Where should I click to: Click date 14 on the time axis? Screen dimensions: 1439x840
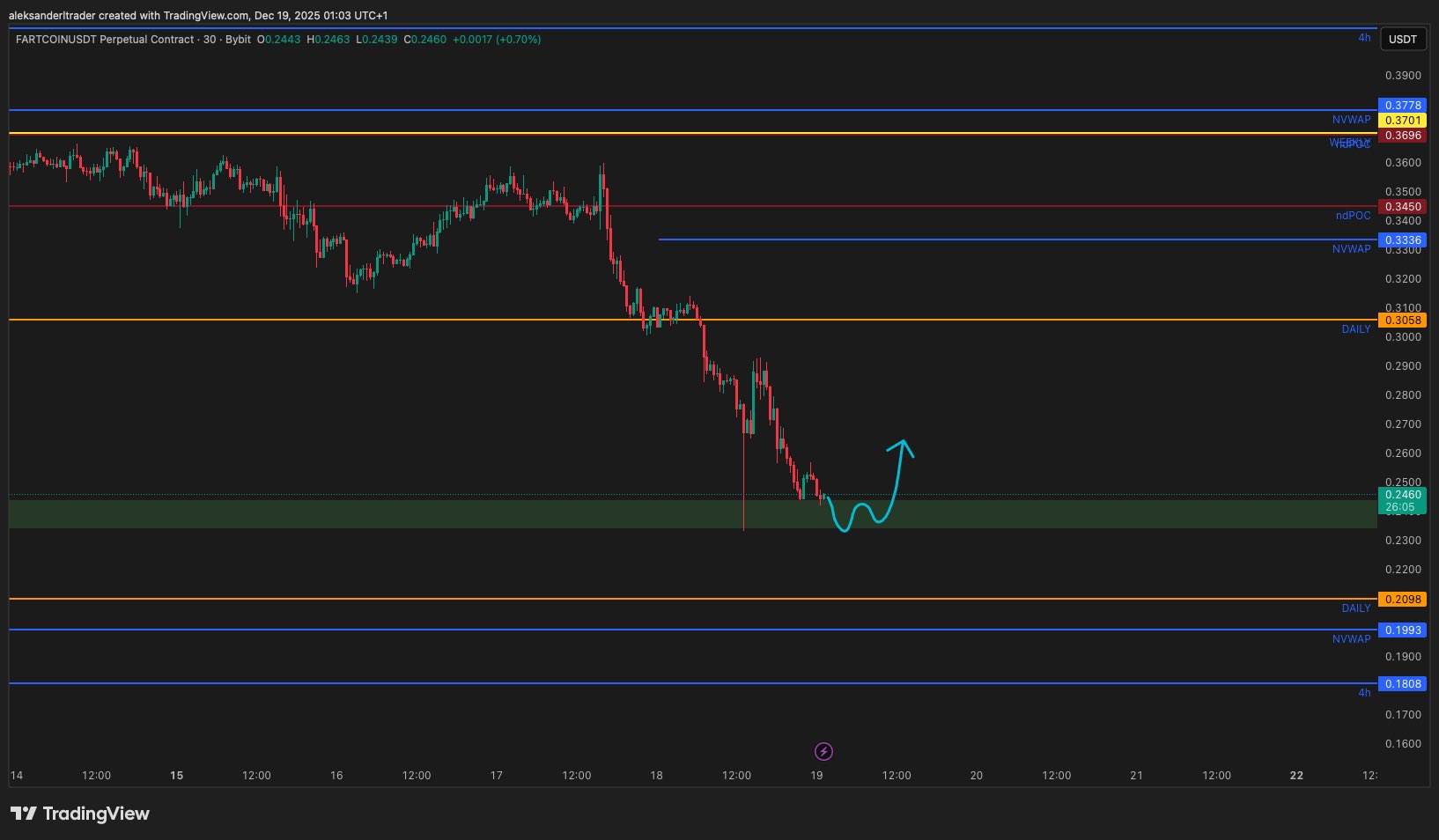coord(17,776)
